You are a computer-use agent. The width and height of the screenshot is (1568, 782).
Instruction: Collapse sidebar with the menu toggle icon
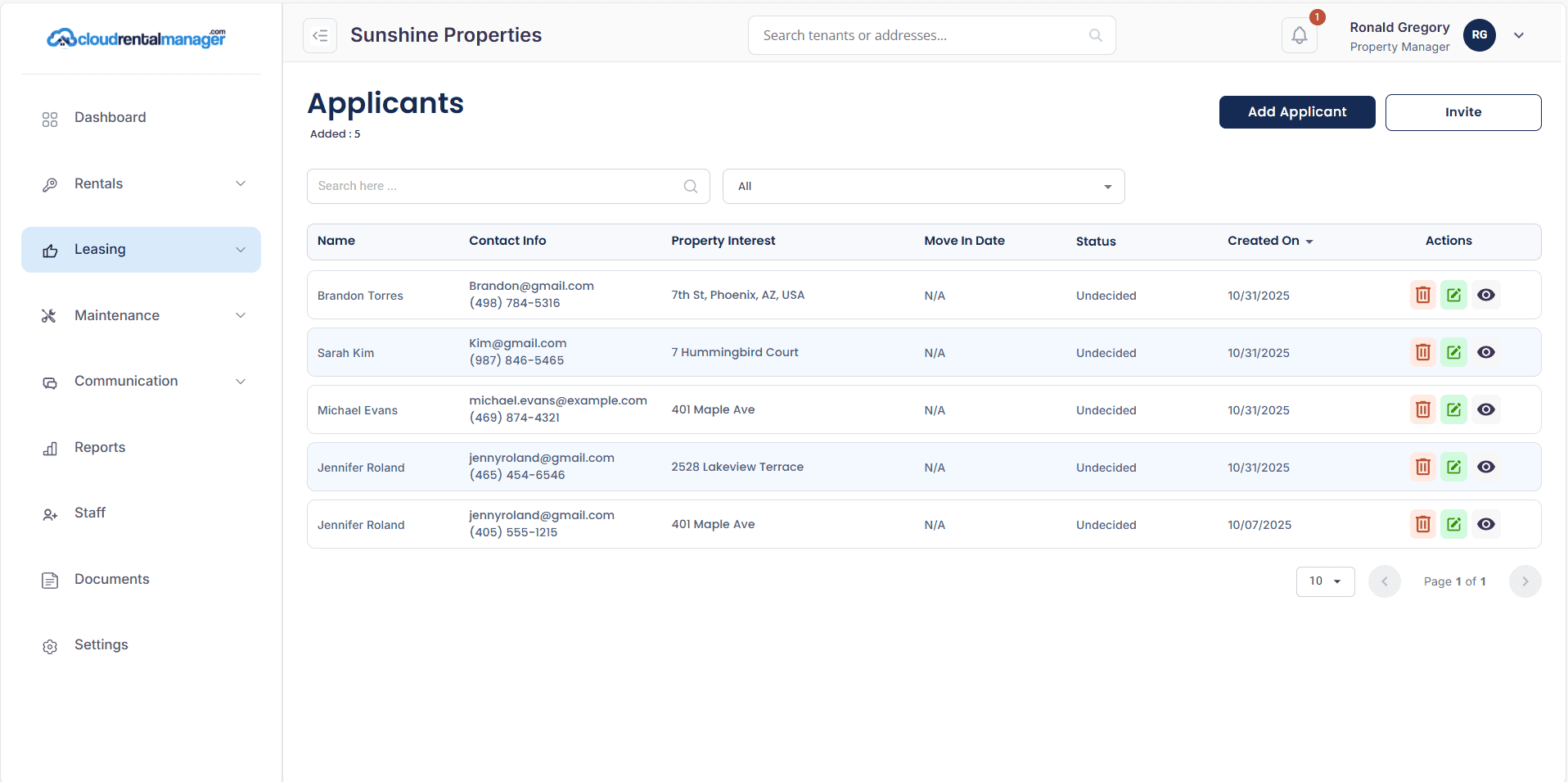click(x=320, y=35)
